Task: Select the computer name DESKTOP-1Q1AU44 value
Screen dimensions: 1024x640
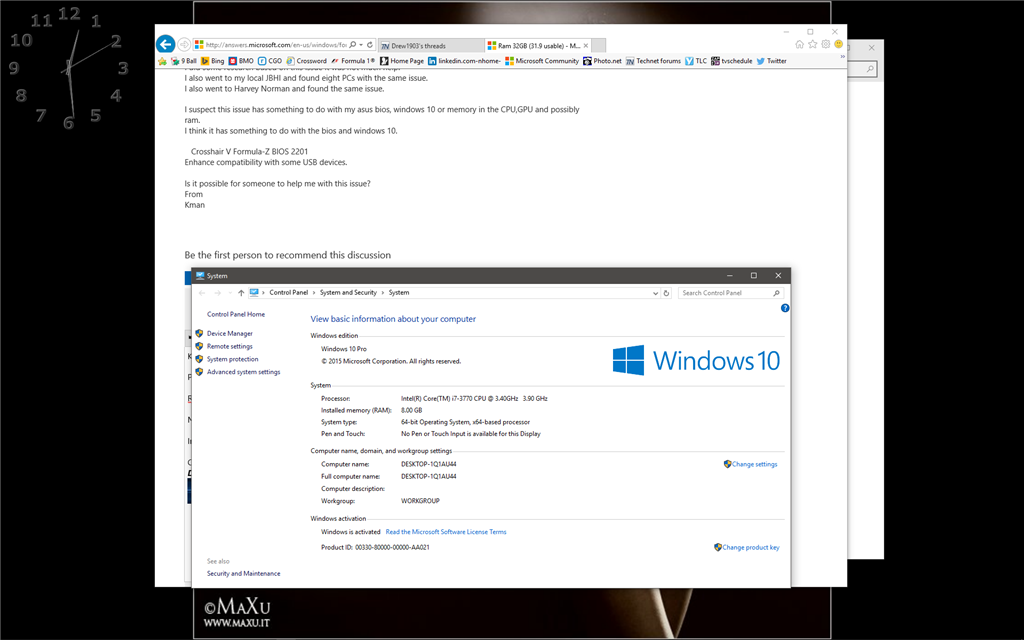Action: tap(428, 464)
